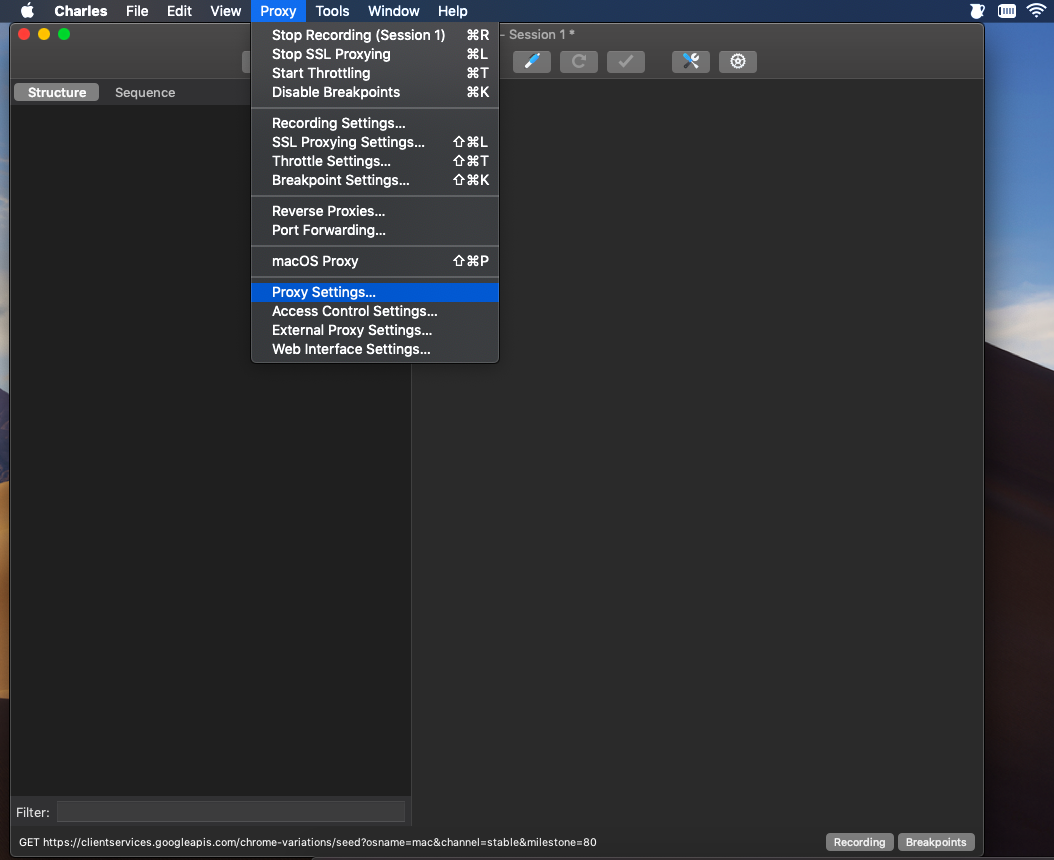Select Proxy Settings... menu entry
The height and width of the screenshot is (860, 1054).
[x=374, y=292]
